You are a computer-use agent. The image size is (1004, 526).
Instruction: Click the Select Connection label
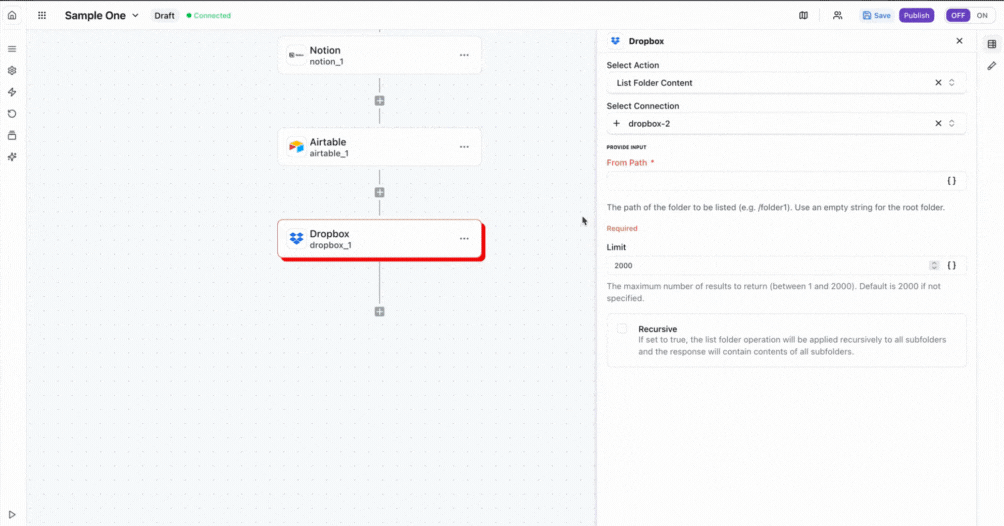[x=643, y=106]
